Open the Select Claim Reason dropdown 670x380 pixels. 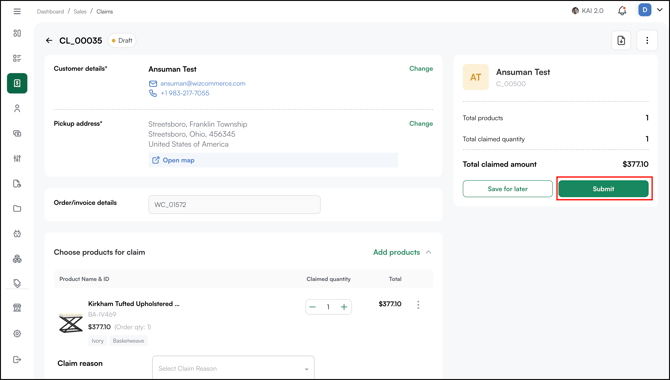[x=233, y=368]
